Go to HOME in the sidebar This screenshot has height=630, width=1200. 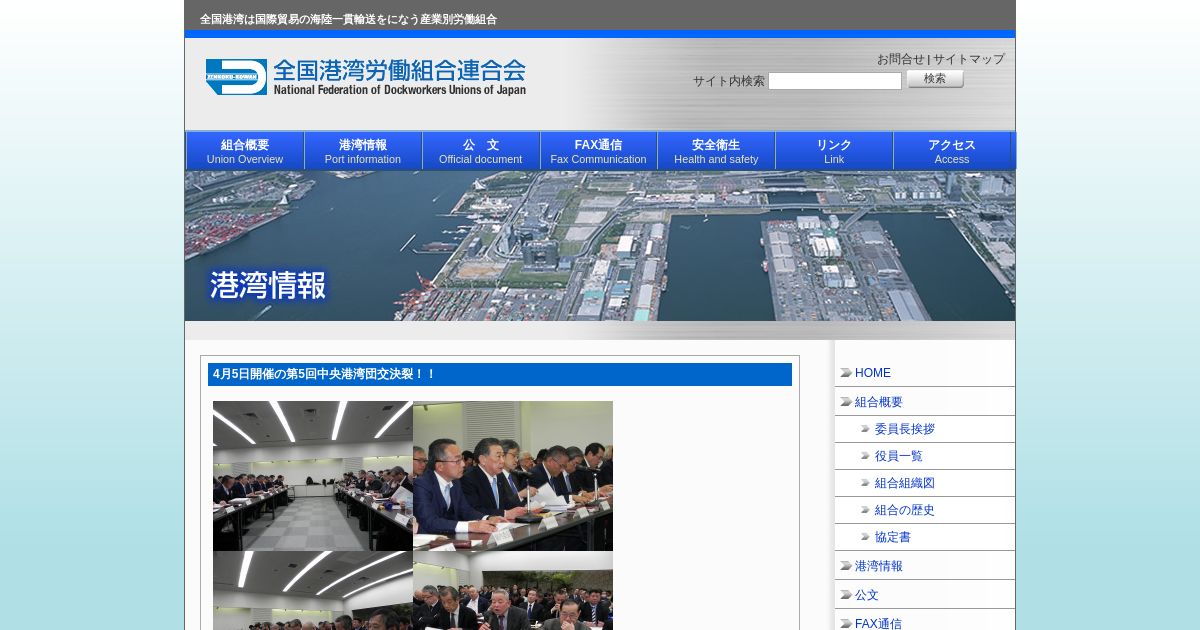(x=873, y=373)
